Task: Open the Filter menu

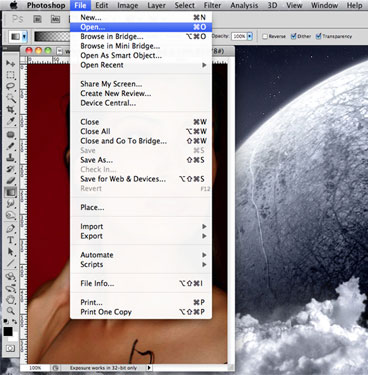Action: click(212, 5)
